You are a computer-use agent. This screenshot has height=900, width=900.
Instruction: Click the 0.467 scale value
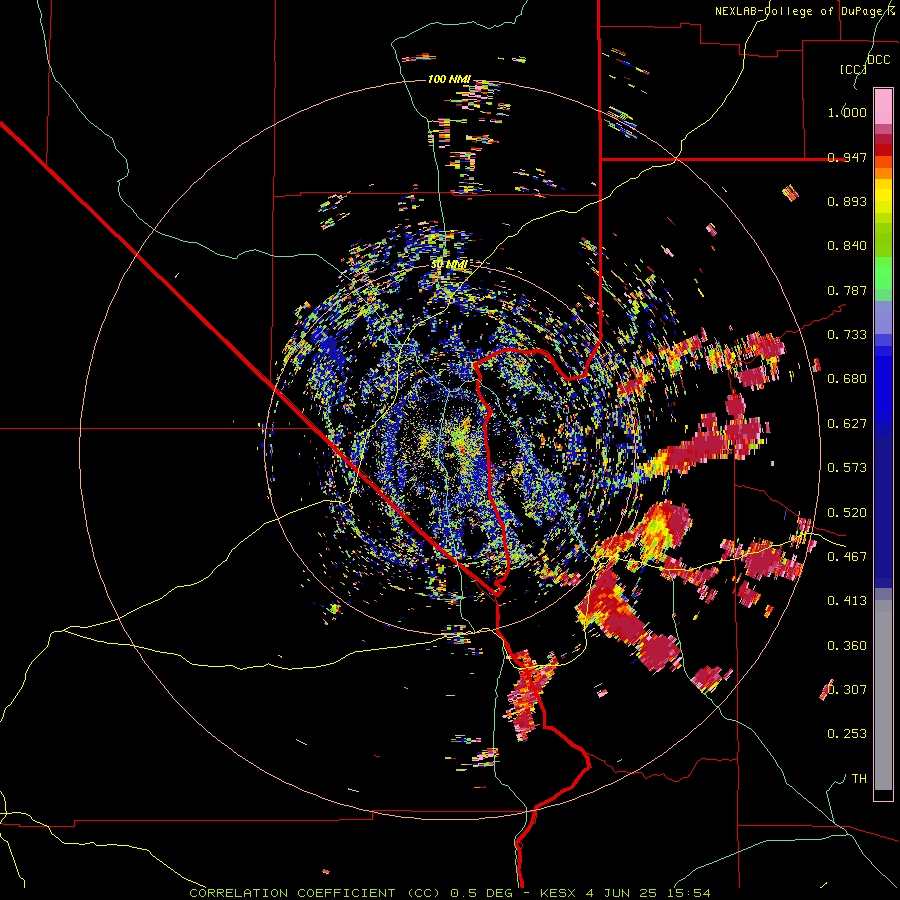(x=847, y=557)
